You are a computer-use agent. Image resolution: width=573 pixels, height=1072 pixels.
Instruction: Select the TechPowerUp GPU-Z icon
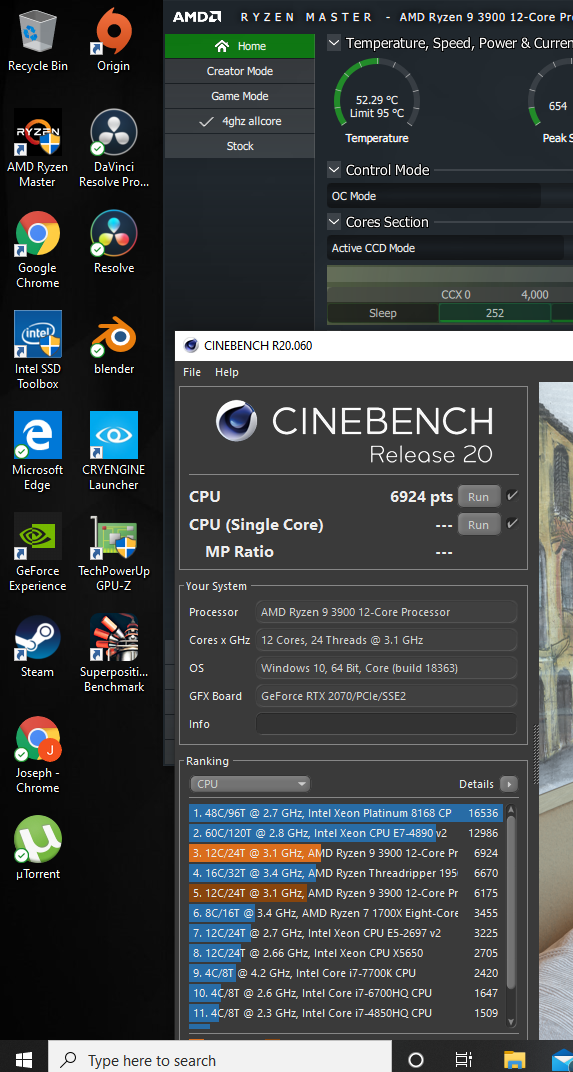tap(114, 552)
